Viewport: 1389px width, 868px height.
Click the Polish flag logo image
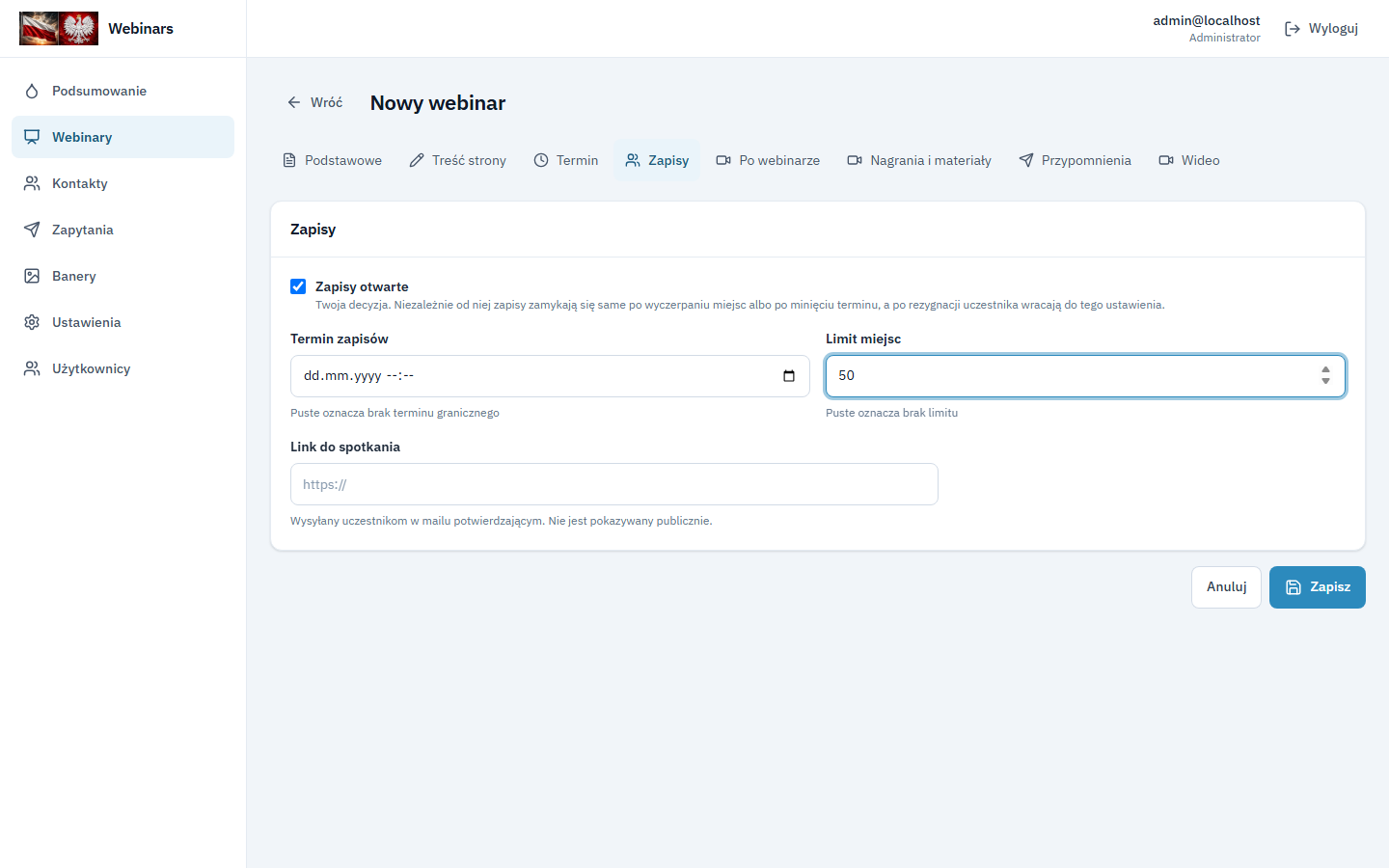59,28
